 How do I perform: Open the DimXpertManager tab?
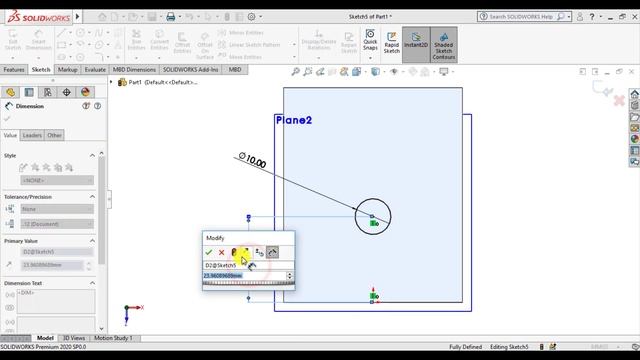coord(67,92)
